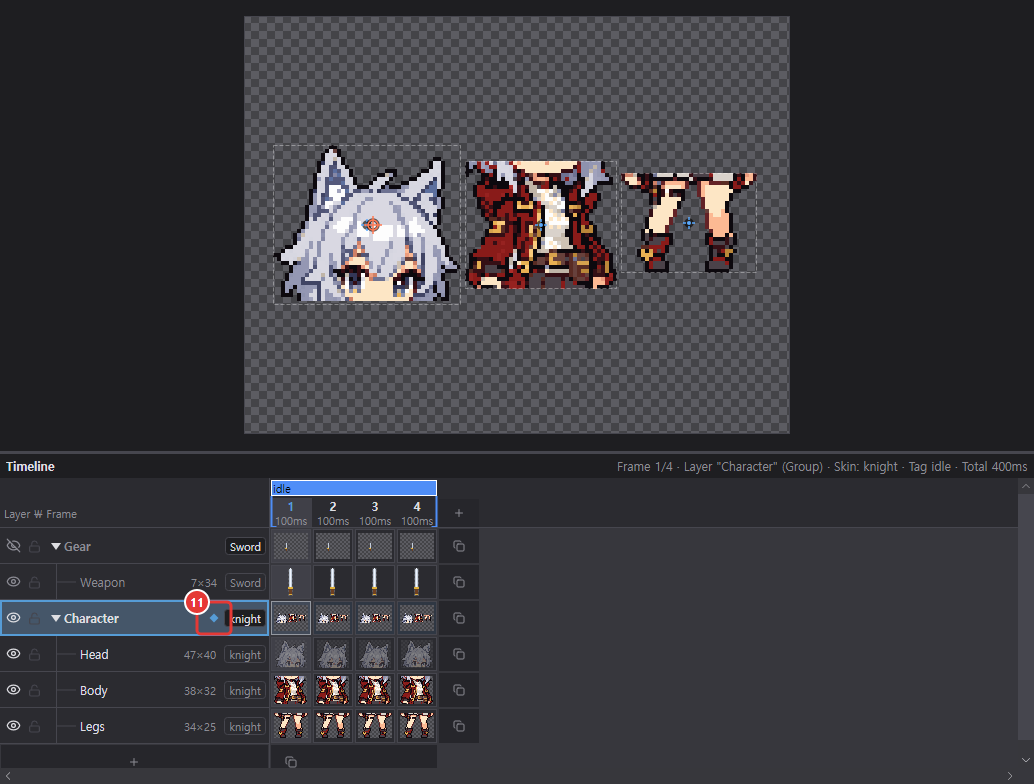The height and width of the screenshot is (784, 1034).
Task: Lock the Head layer
Action: 35,654
